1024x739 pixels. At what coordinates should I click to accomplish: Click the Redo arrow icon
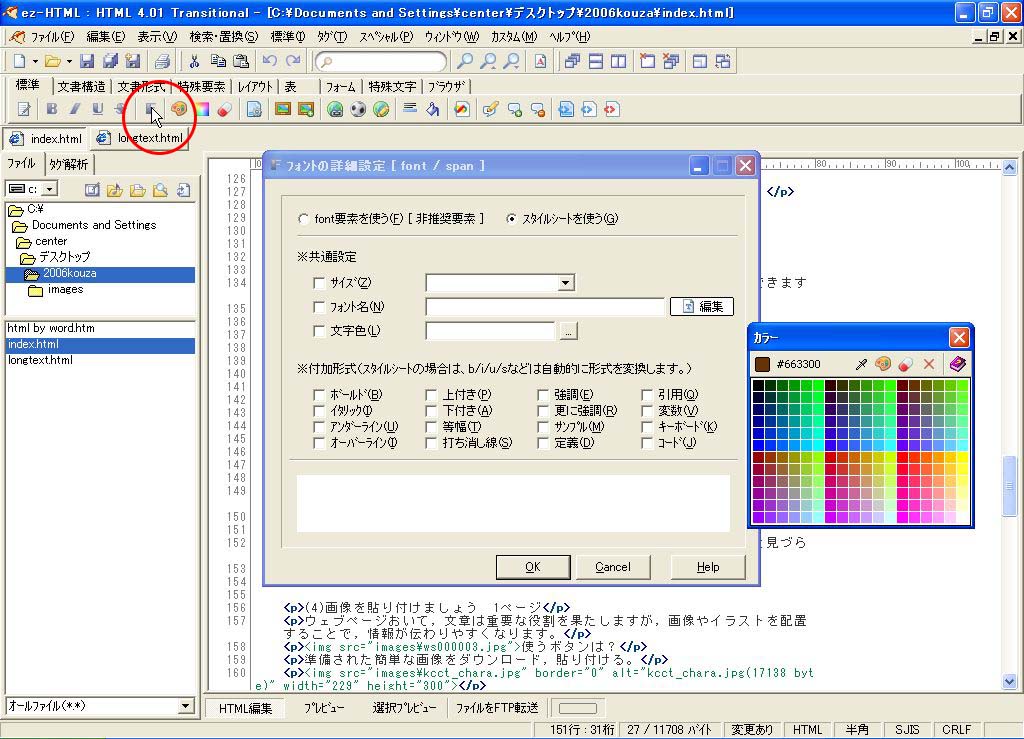pos(293,61)
